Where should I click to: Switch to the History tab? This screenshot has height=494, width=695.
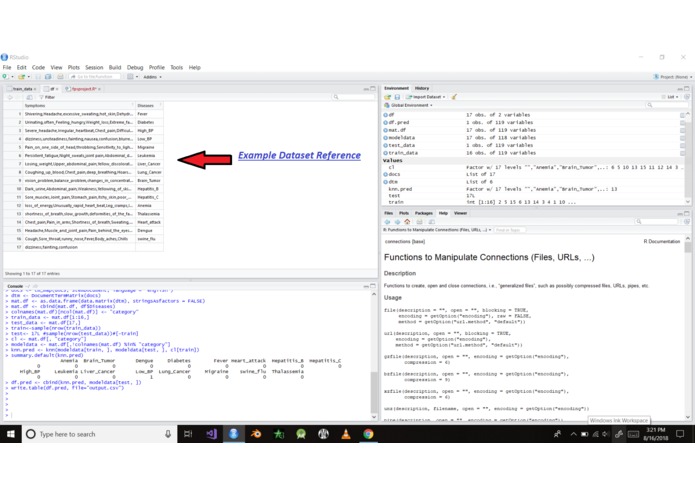click(422, 88)
